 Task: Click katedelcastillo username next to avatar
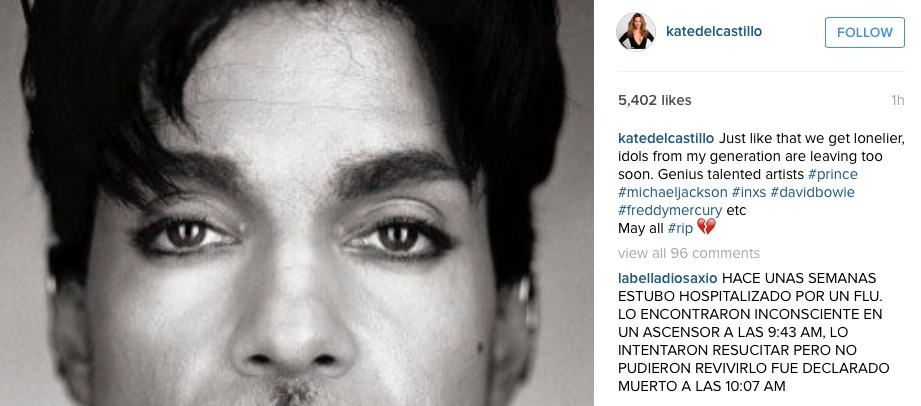714,32
